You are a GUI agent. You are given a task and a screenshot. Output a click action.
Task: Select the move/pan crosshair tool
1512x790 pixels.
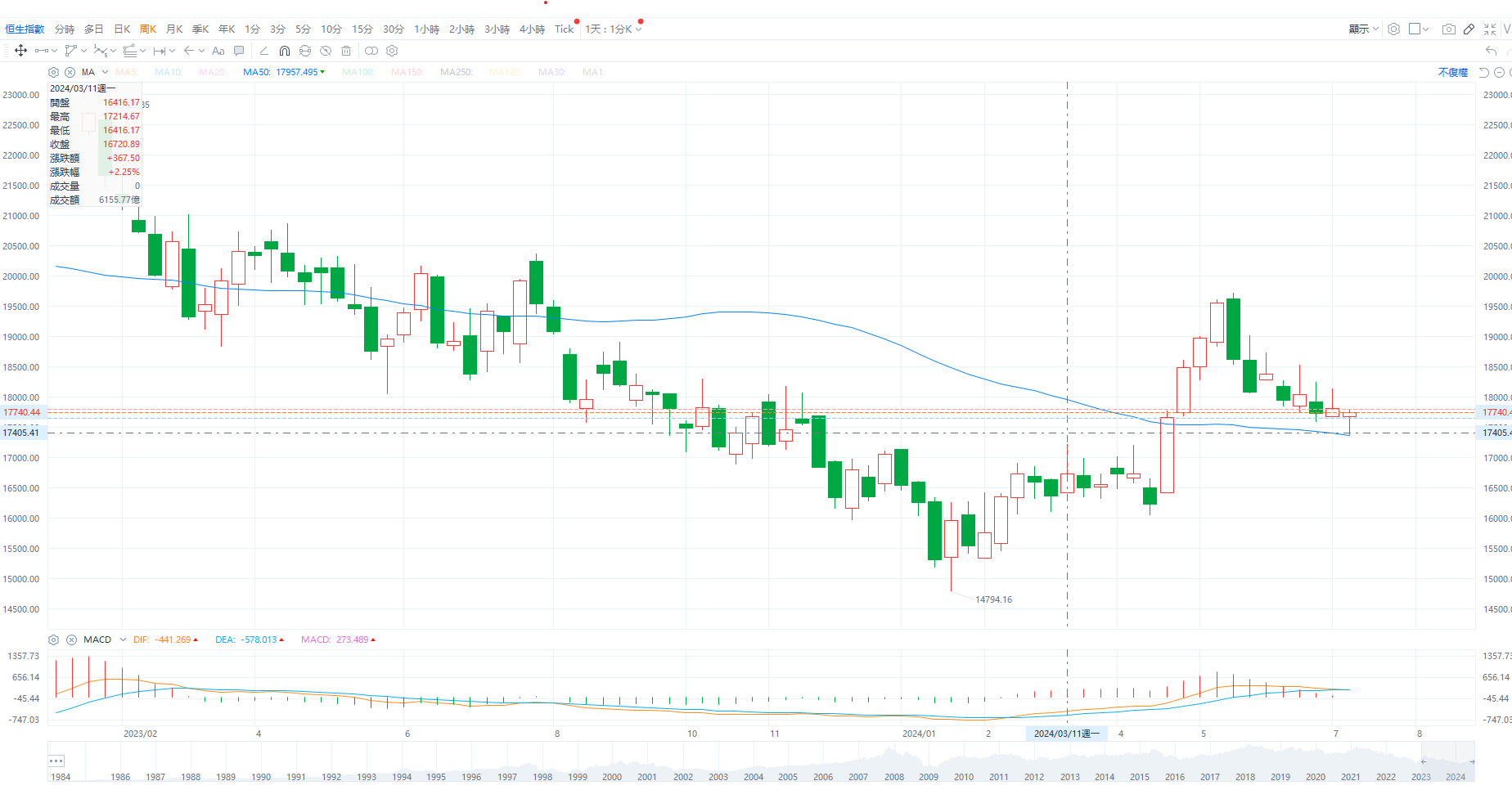tap(20, 51)
